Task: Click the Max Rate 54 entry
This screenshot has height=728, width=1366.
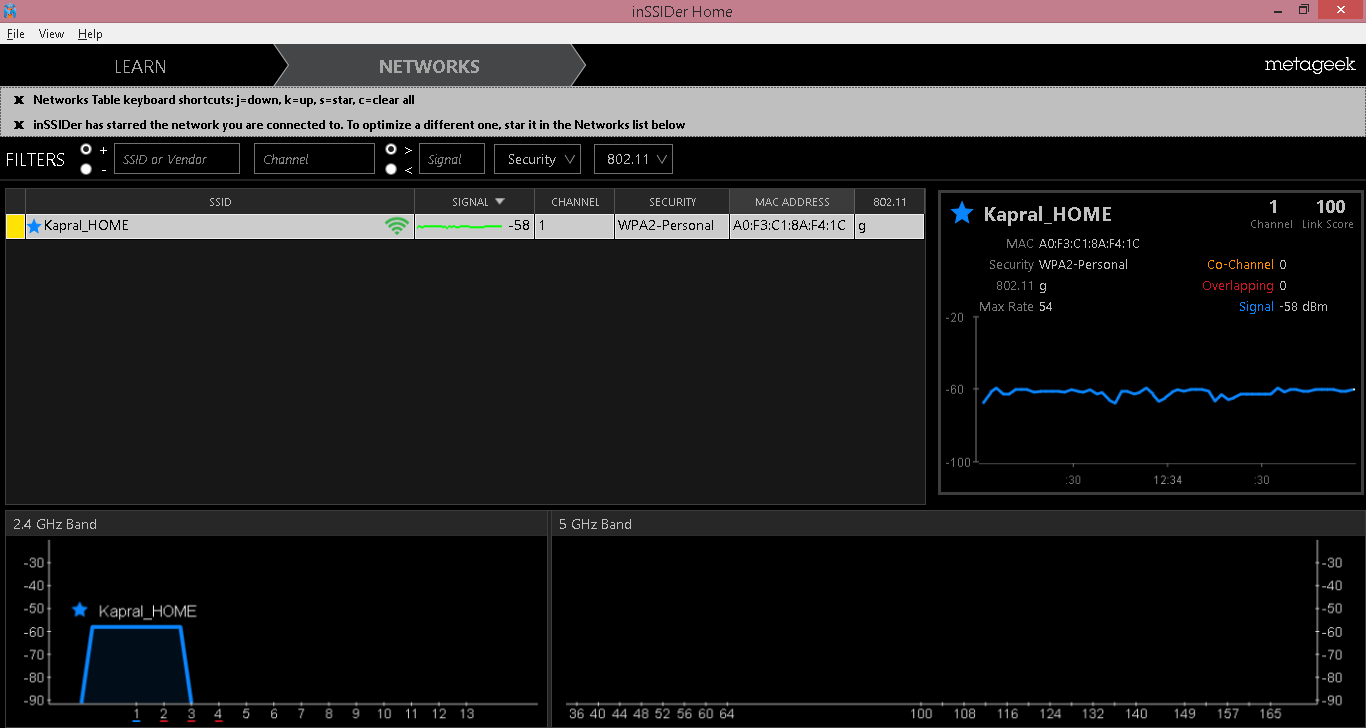Action: point(1016,307)
